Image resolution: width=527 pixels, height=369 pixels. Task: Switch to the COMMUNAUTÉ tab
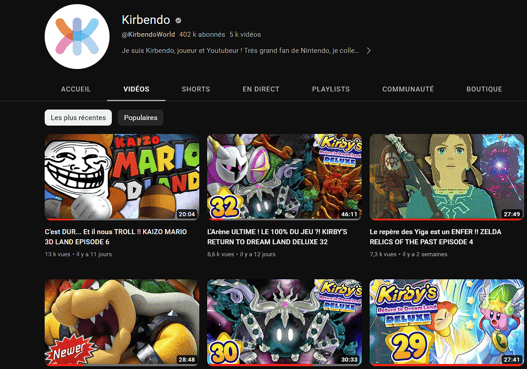(x=408, y=89)
